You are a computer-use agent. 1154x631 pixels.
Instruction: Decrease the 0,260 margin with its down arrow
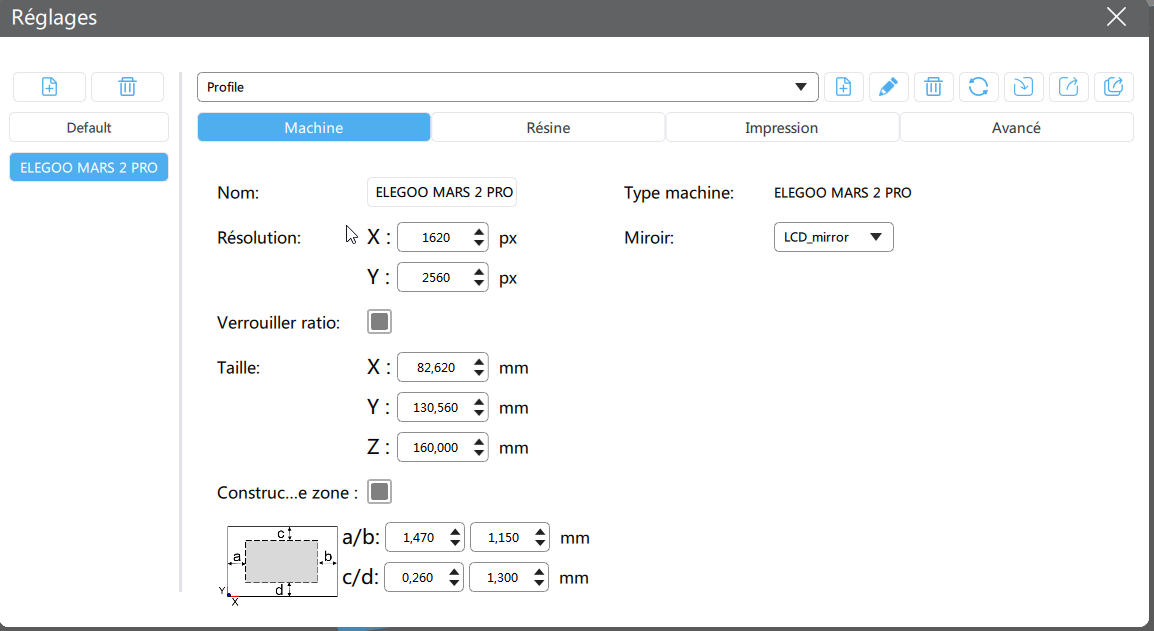click(455, 584)
